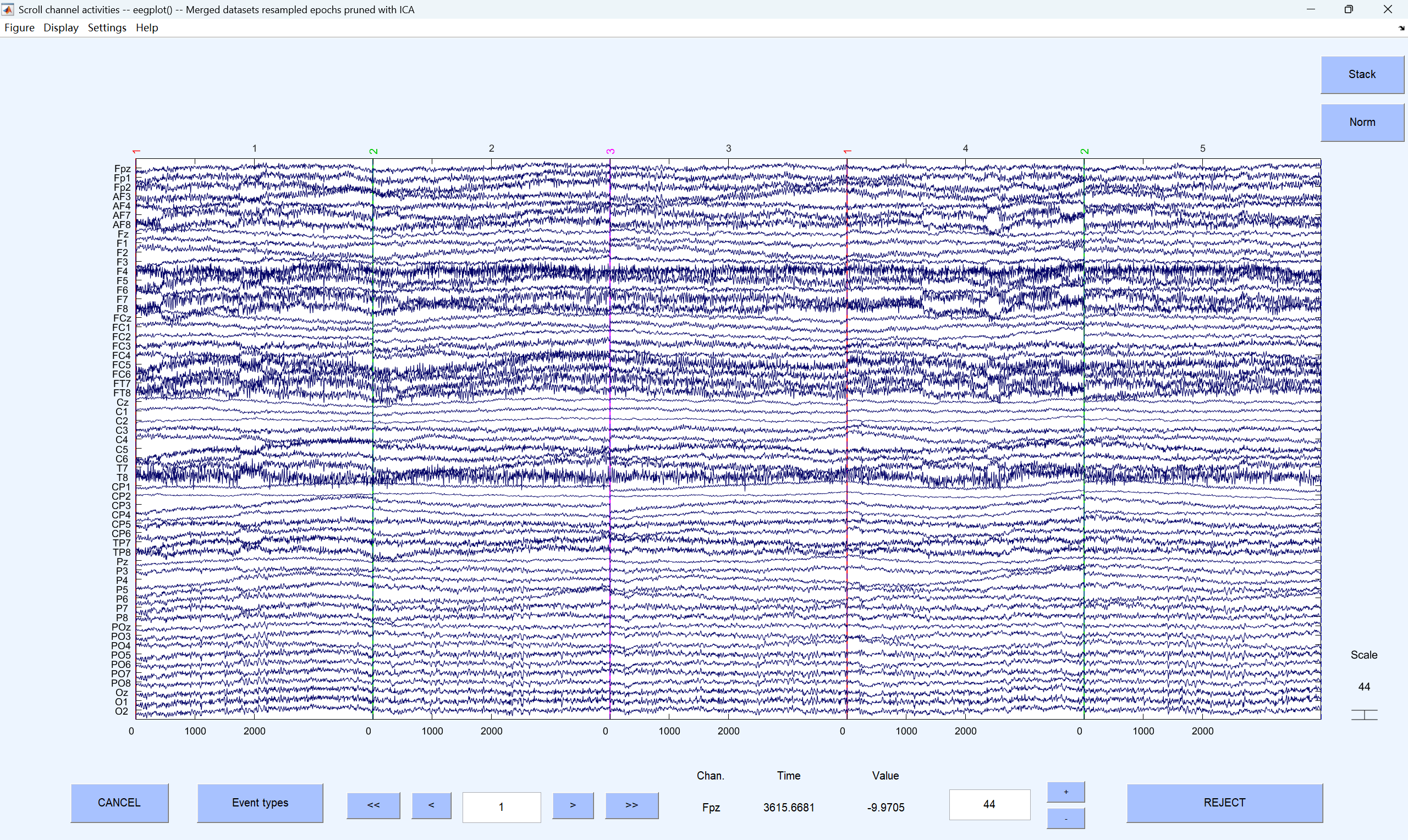The height and width of the screenshot is (840, 1408).
Task: Open the Help menu
Action: [147, 27]
